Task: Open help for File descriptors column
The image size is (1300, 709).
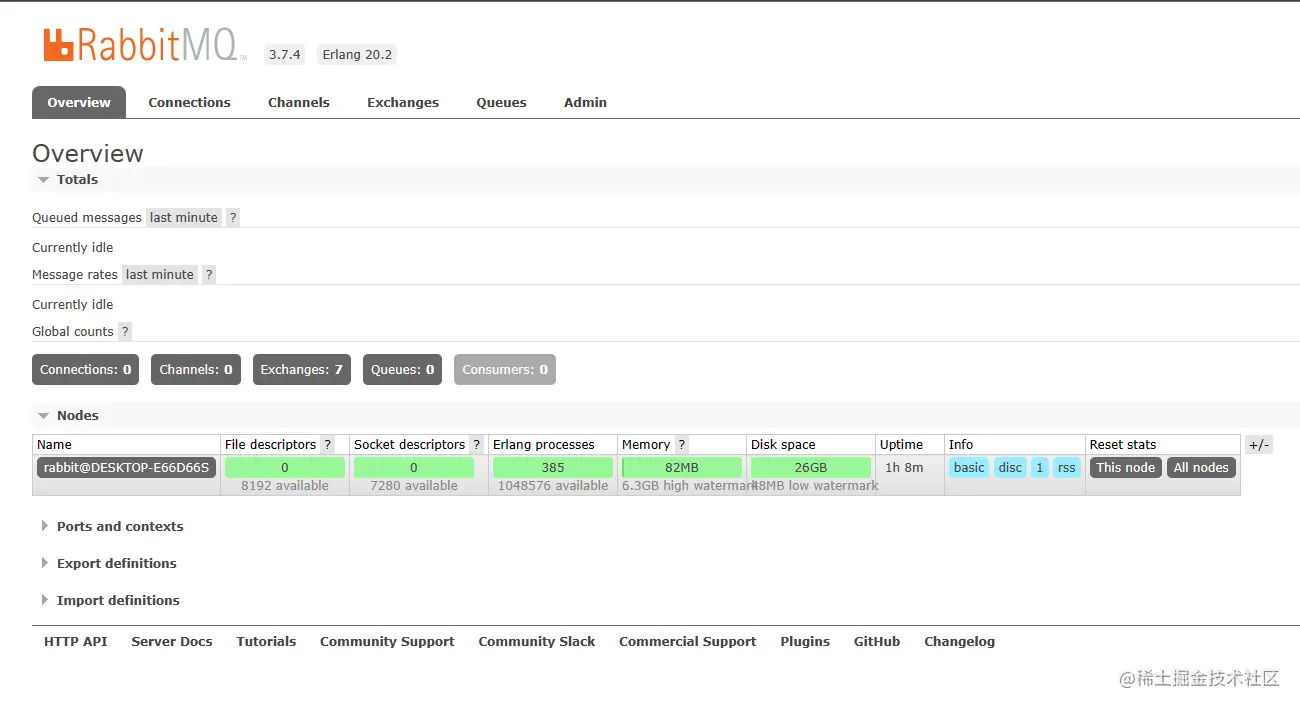Action: (x=328, y=445)
